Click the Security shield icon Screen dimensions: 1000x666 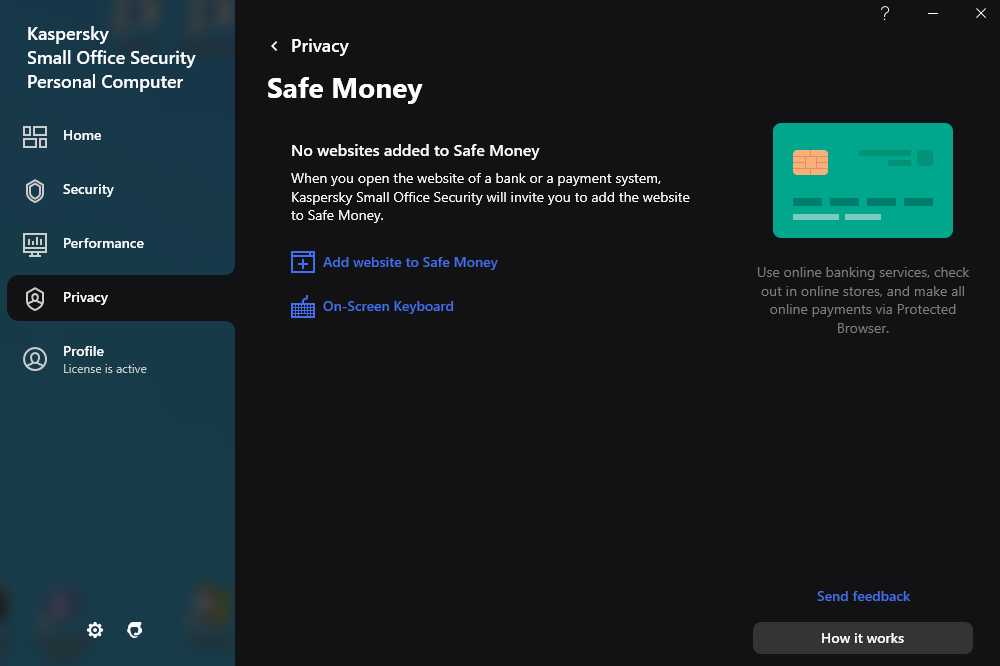(x=35, y=191)
